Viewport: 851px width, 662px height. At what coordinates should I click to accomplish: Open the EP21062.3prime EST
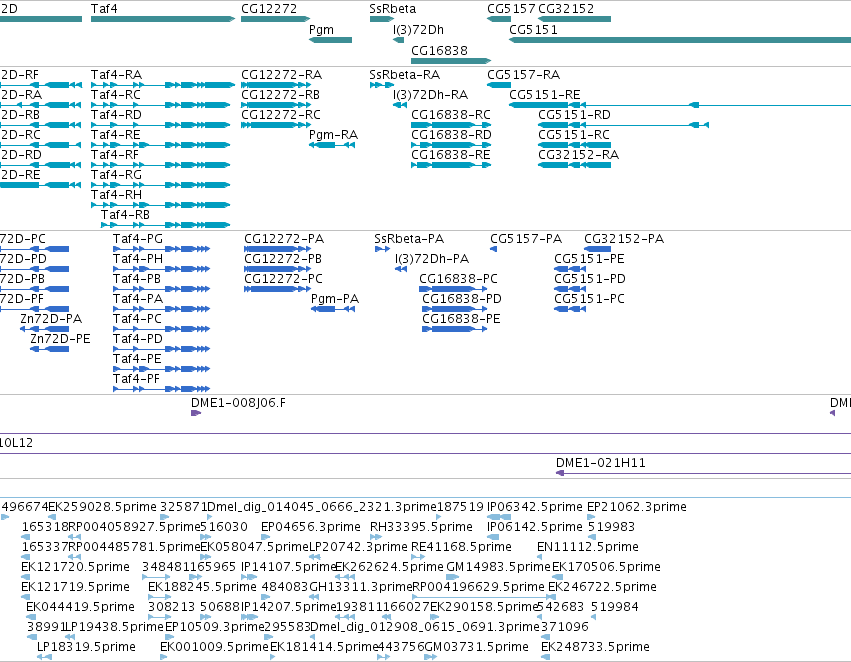(591, 517)
